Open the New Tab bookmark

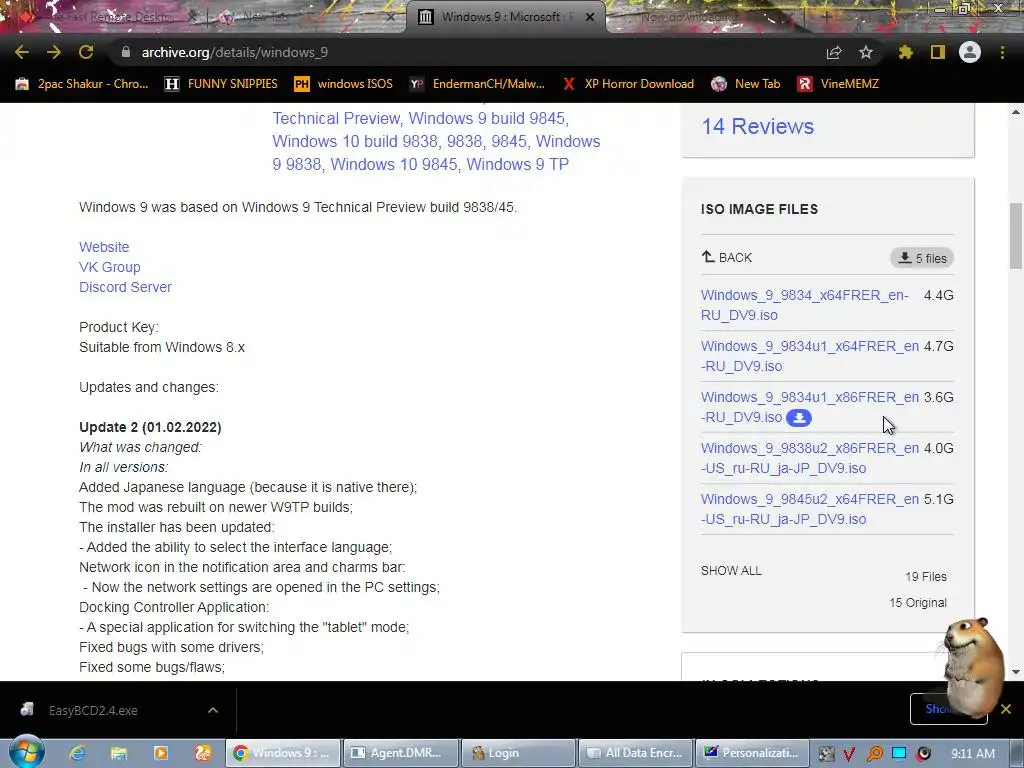[746, 84]
